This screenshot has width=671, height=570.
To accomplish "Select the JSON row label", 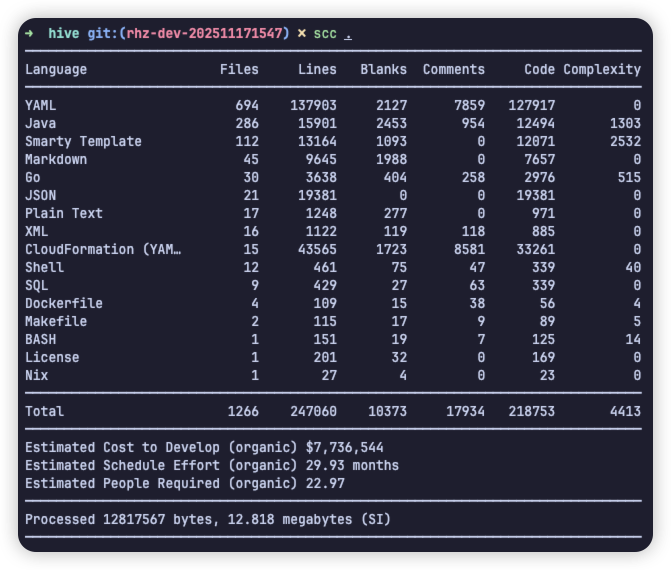I will [41, 195].
